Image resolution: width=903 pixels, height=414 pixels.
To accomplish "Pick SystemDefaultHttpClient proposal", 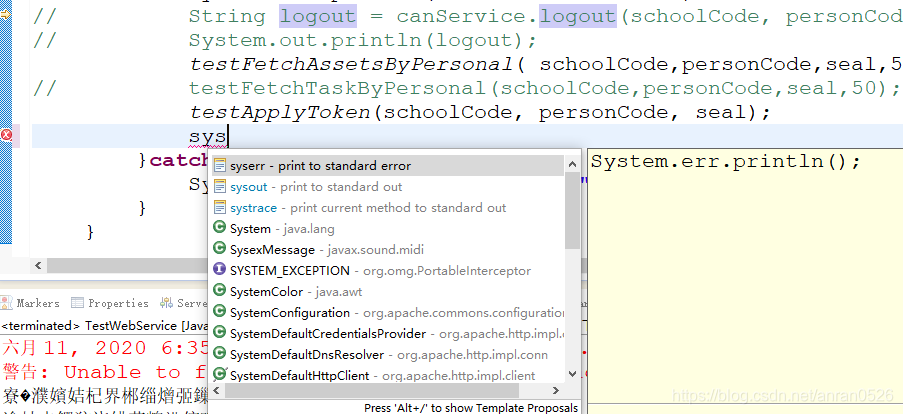I will point(387,376).
